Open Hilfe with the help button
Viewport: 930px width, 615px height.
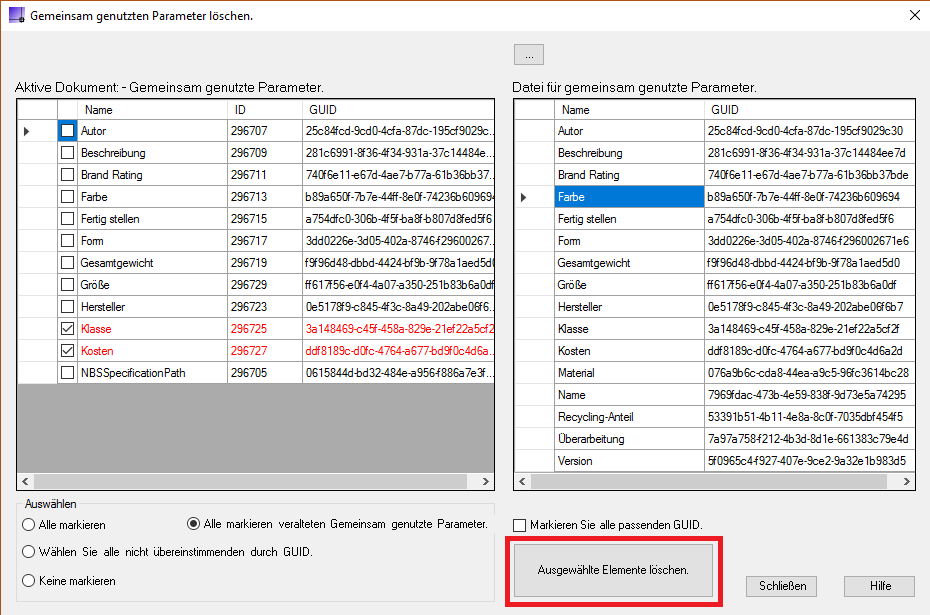click(880, 586)
